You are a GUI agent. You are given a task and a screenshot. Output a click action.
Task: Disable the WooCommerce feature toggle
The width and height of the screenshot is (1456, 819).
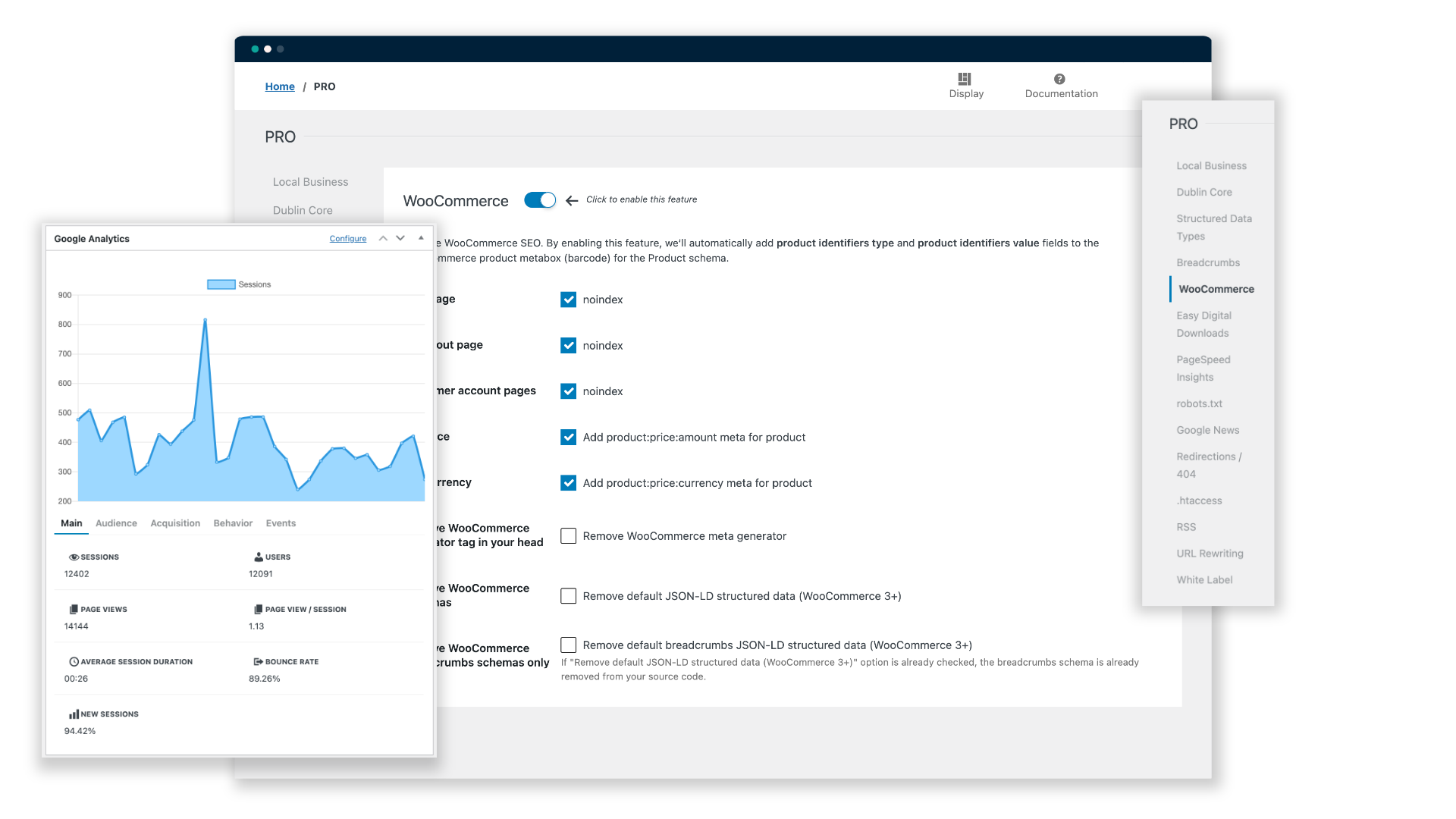(540, 200)
